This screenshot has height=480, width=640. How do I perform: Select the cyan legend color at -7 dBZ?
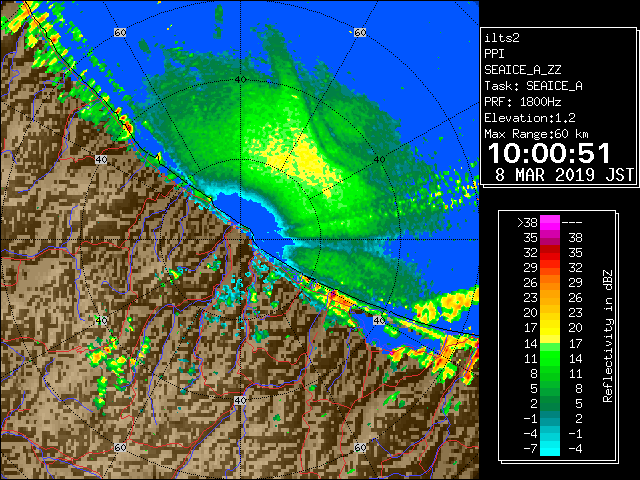click(x=550, y=448)
